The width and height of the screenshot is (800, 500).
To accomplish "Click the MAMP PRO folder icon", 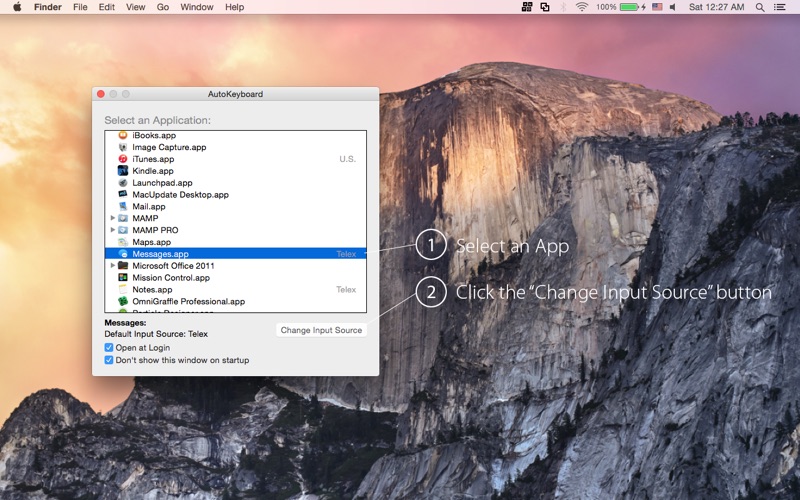I will coord(123,230).
